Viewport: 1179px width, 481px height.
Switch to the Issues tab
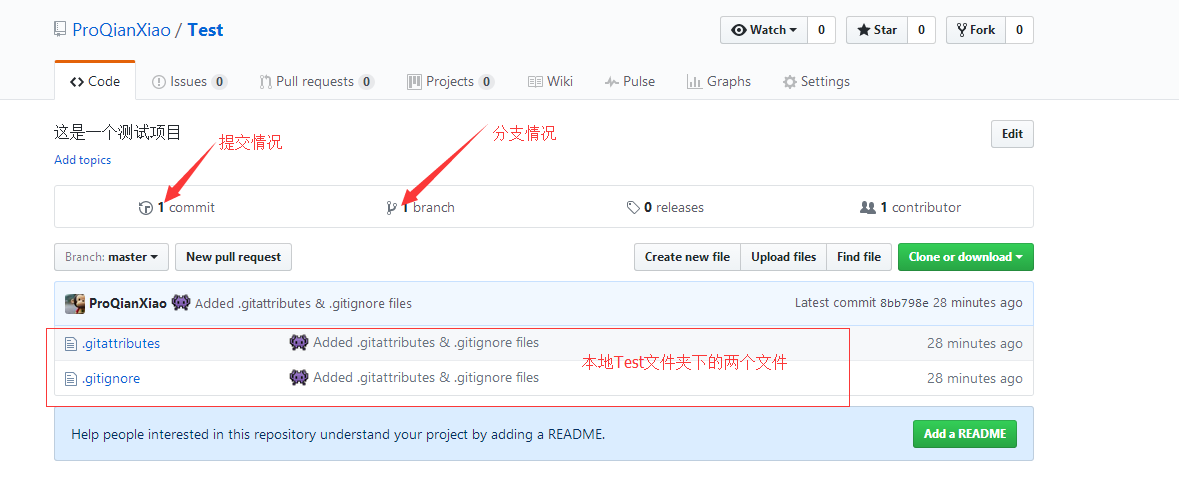189,81
